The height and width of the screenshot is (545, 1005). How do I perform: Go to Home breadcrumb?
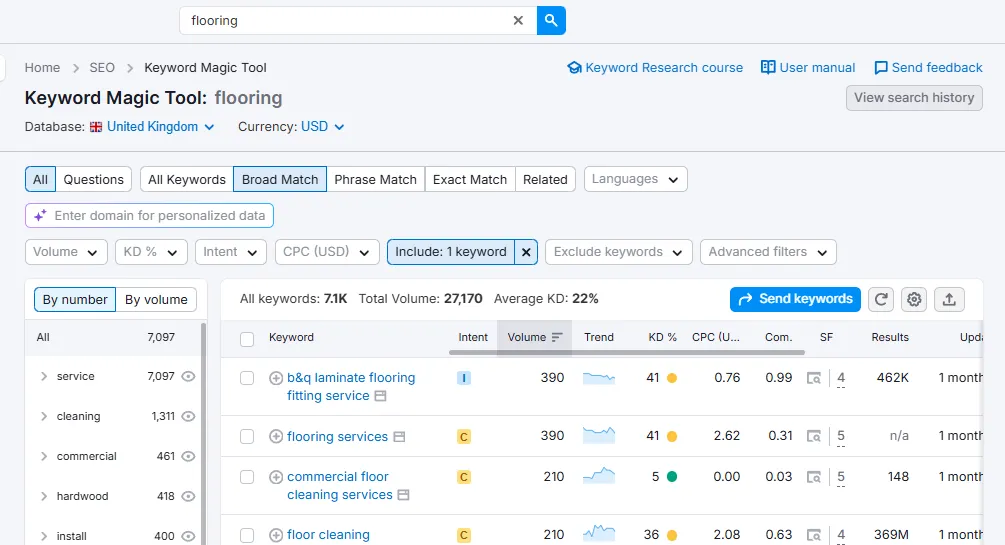[42, 67]
